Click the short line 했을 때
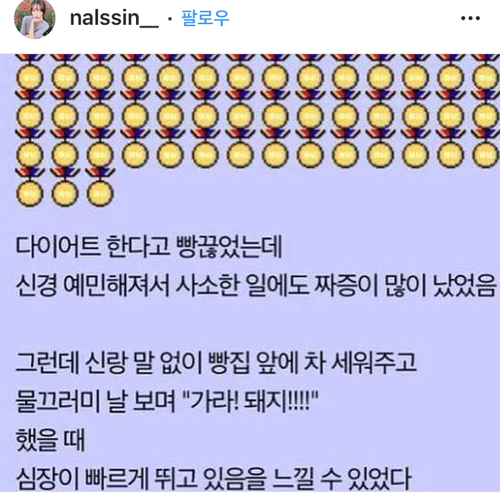 50,440
